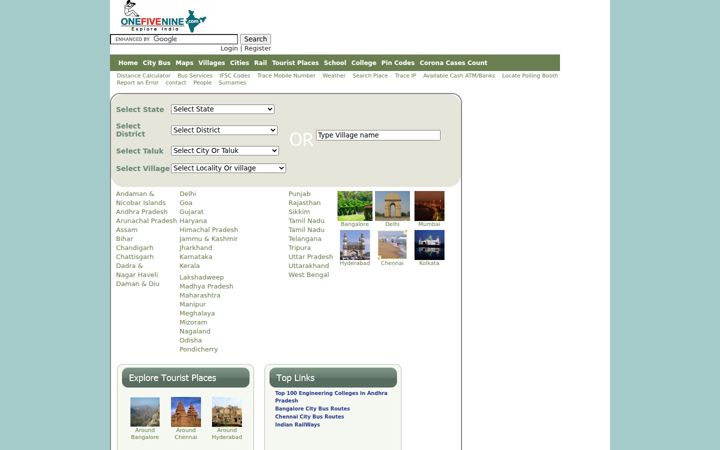Open the Hyderabad Charminar thumbnail
This screenshot has width=720, height=450.
(354, 245)
